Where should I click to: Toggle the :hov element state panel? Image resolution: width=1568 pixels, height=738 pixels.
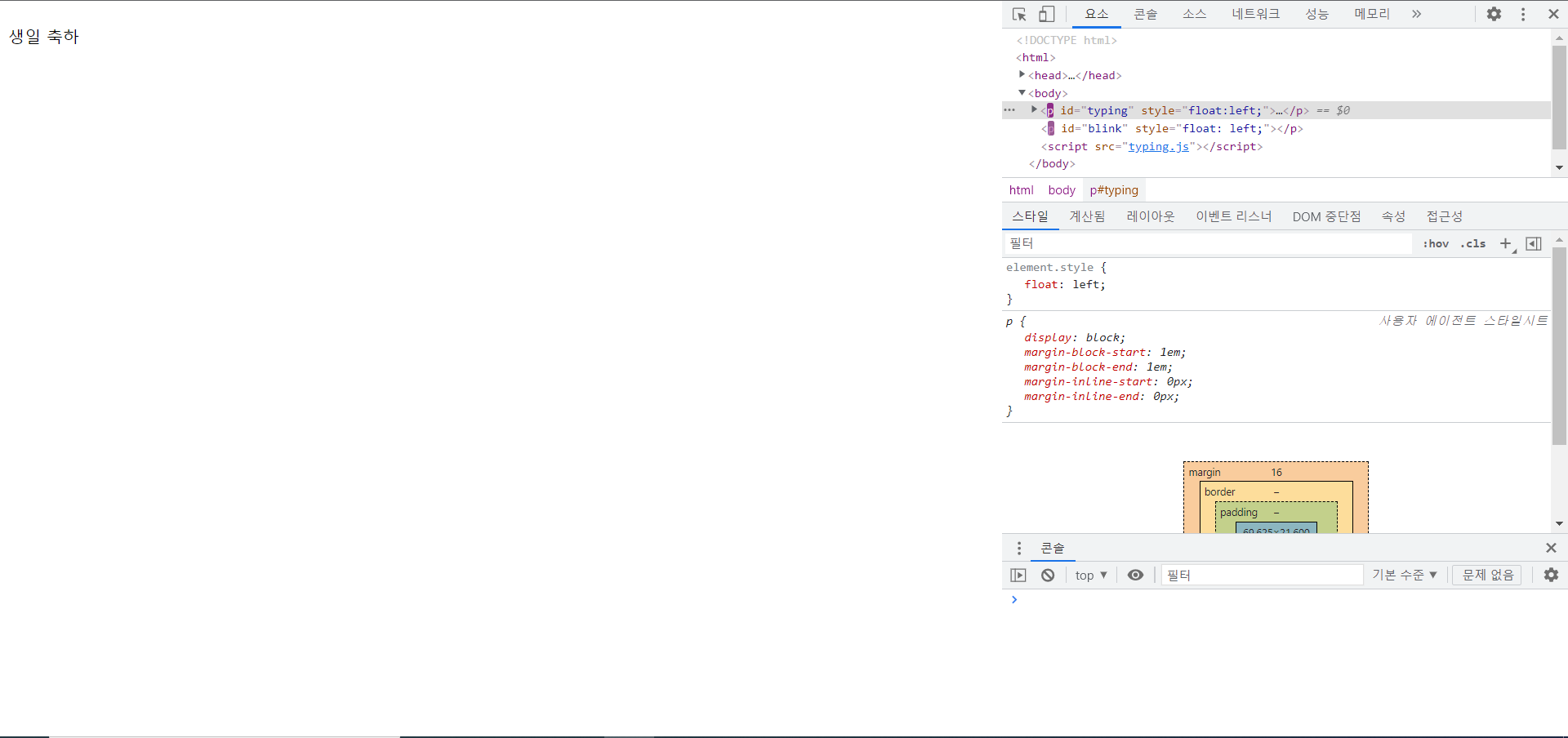click(x=1436, y=243)
